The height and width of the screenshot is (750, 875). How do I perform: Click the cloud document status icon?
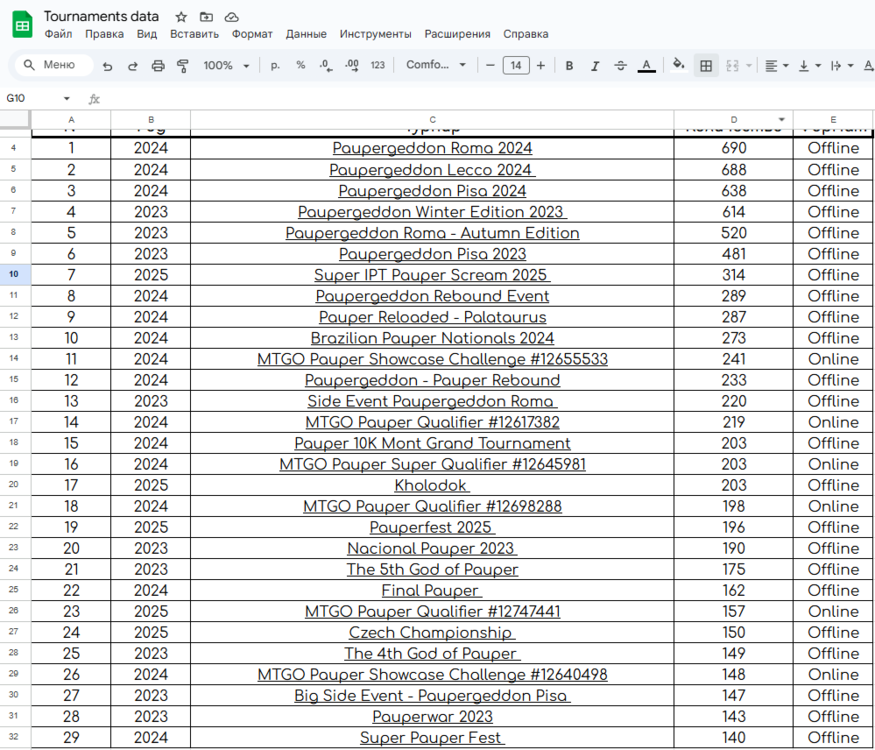coord(232,17)
